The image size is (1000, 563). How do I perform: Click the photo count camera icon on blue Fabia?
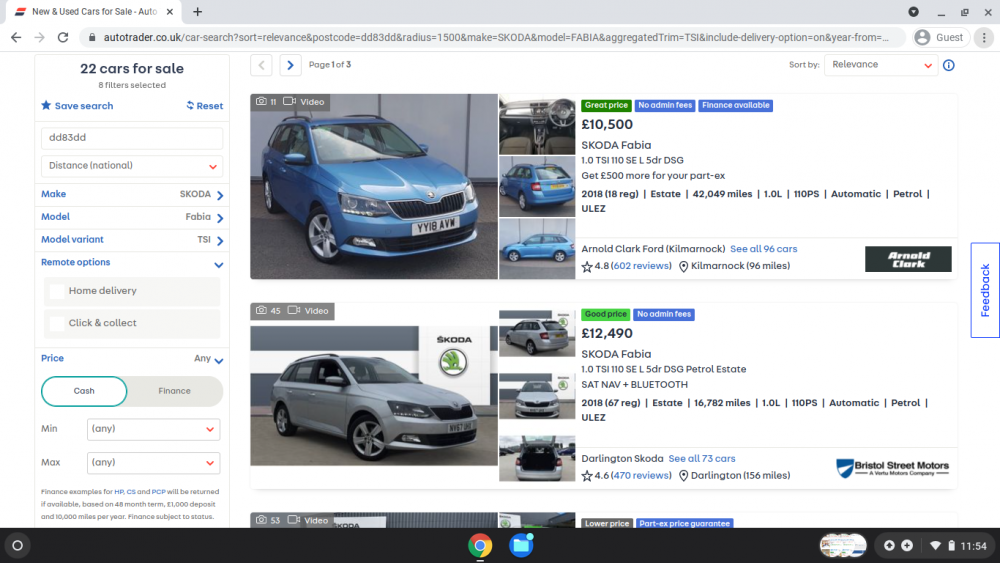click(x=261, y=101)
